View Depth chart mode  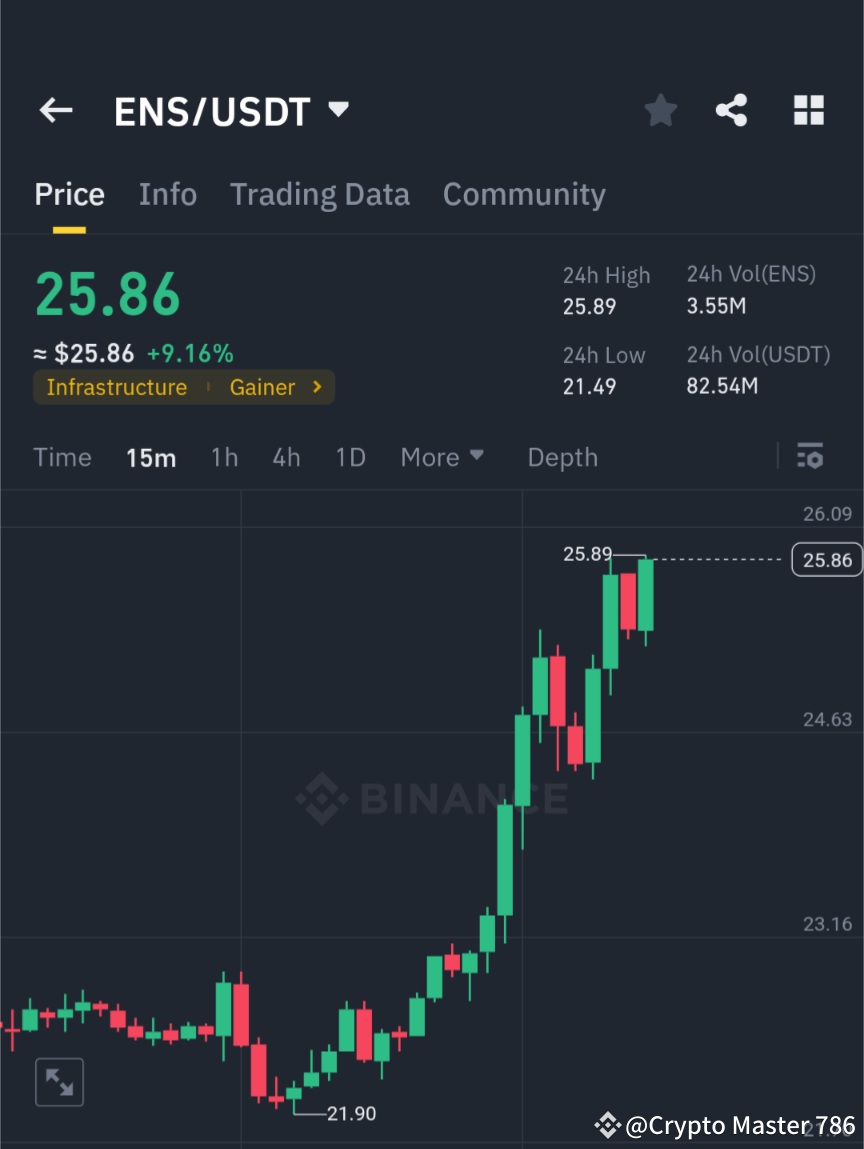[562, 457]
